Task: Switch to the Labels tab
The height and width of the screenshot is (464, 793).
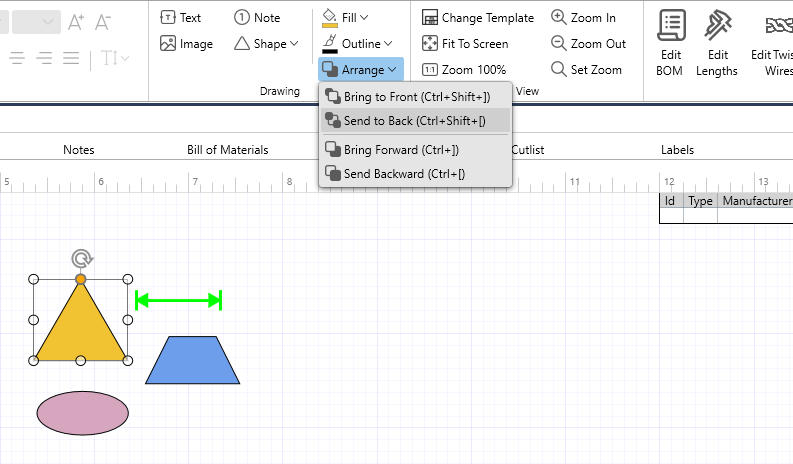Action: point(677,150)
